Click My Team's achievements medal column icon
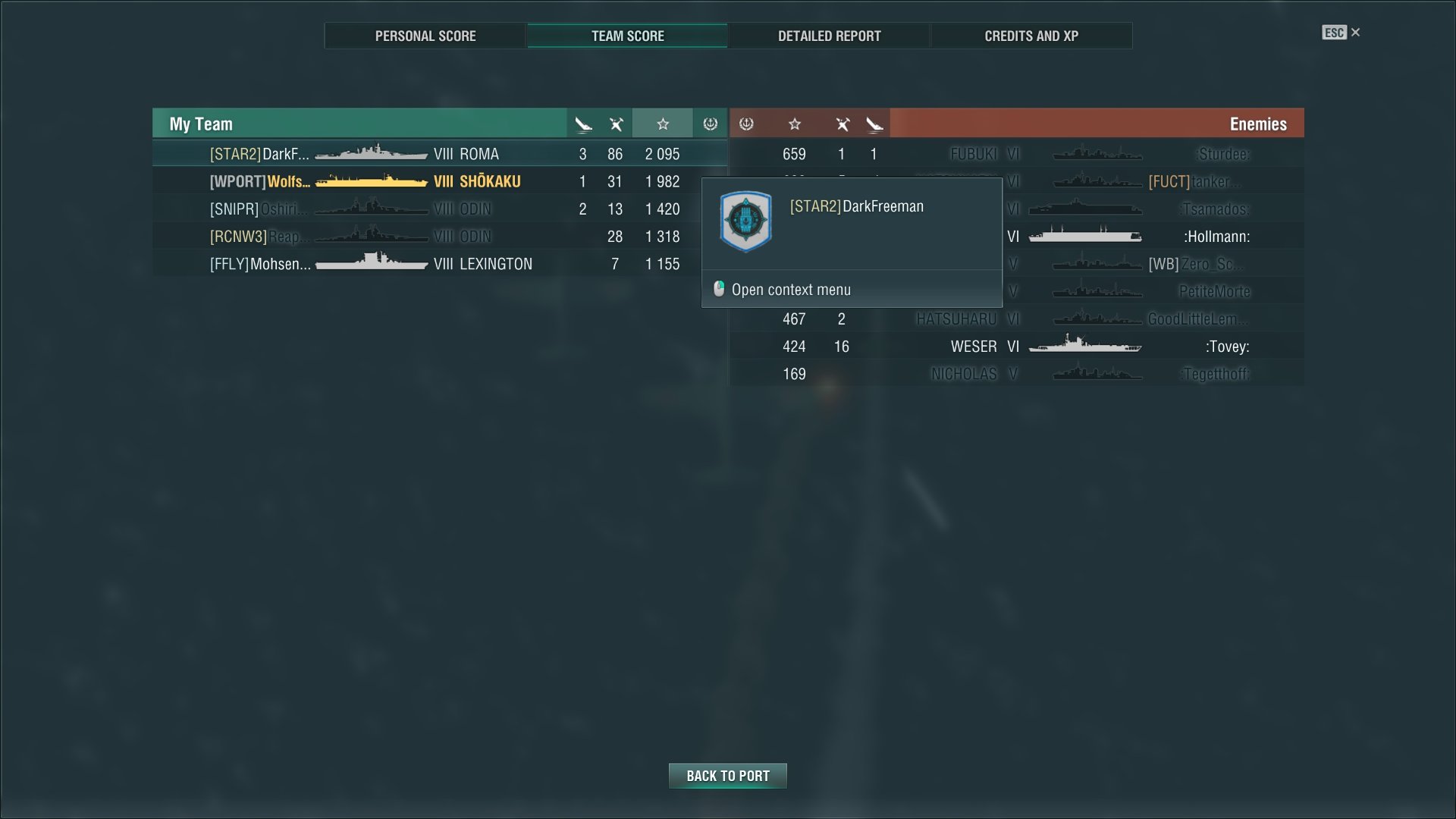 pos(710,124)
